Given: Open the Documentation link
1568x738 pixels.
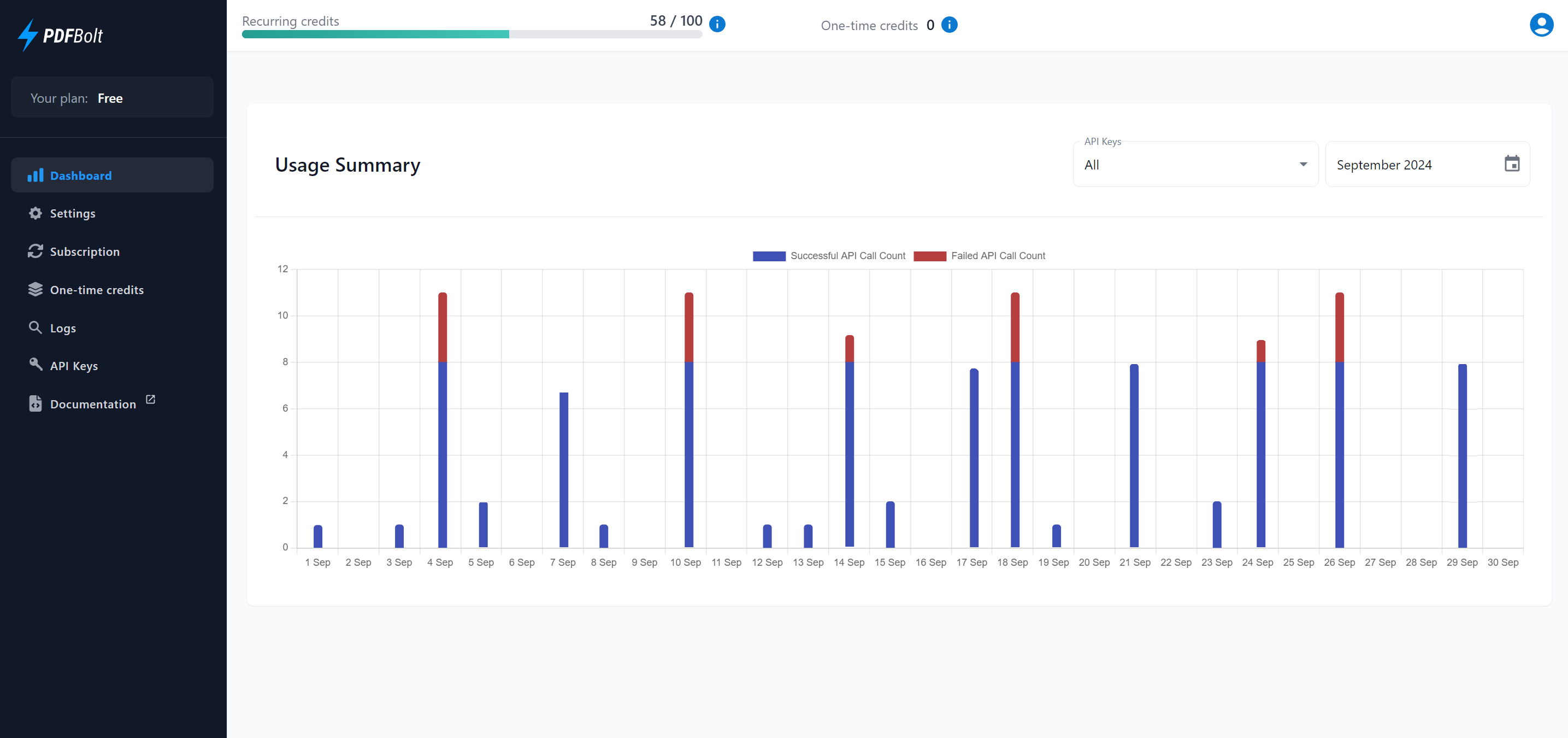Looking at the screenshot, I should (112, 403).
